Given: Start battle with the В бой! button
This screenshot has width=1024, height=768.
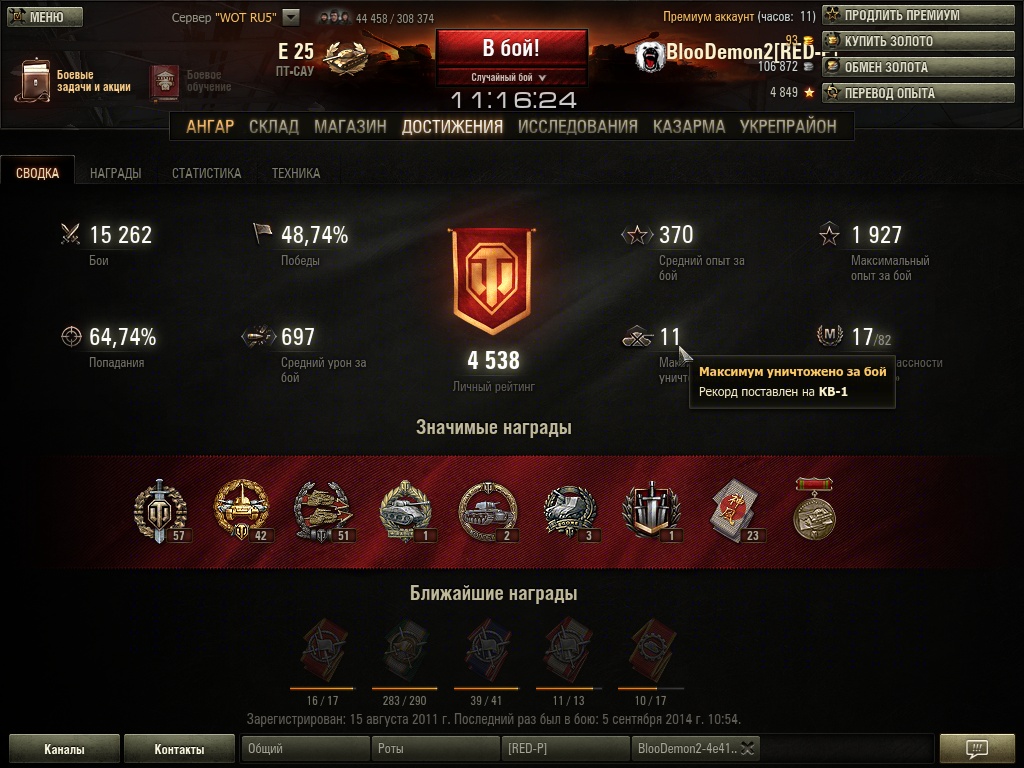Looking at the screenshot, I should (512, 49).
